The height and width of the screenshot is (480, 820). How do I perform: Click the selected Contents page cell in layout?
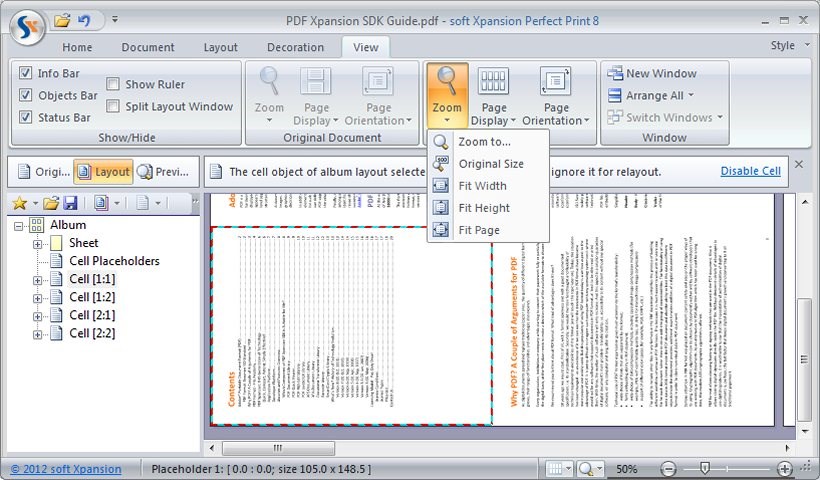click(351, 326)
